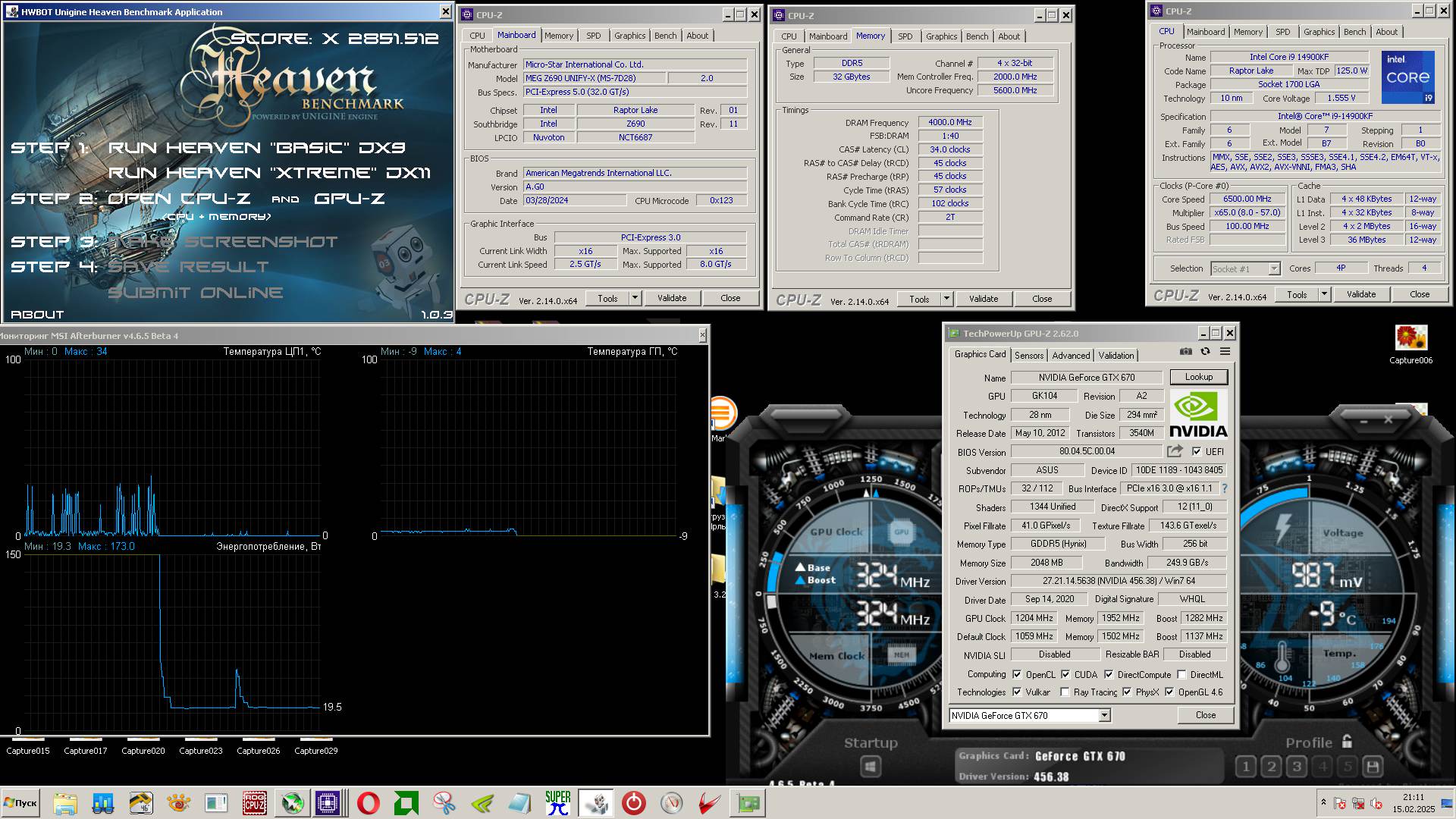The image size is (1456, 819).
Task: Click the Пуск Start button
Action: coord(20,803)
